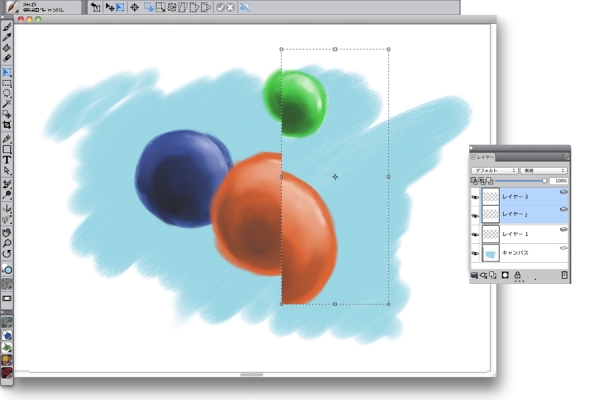Click the layer mask icon in Layers panel

(505, 274)
